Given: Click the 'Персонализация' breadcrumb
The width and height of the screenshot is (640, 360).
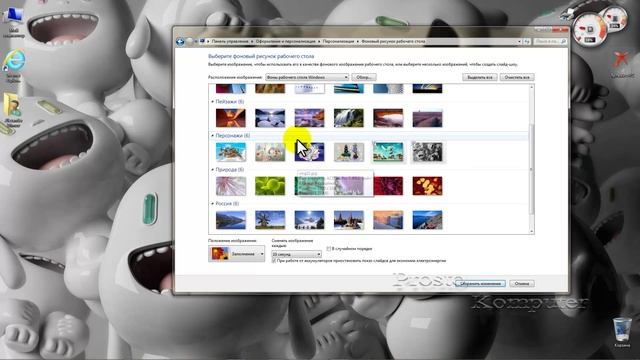Looking at the screenshot, I should (338, 41).
